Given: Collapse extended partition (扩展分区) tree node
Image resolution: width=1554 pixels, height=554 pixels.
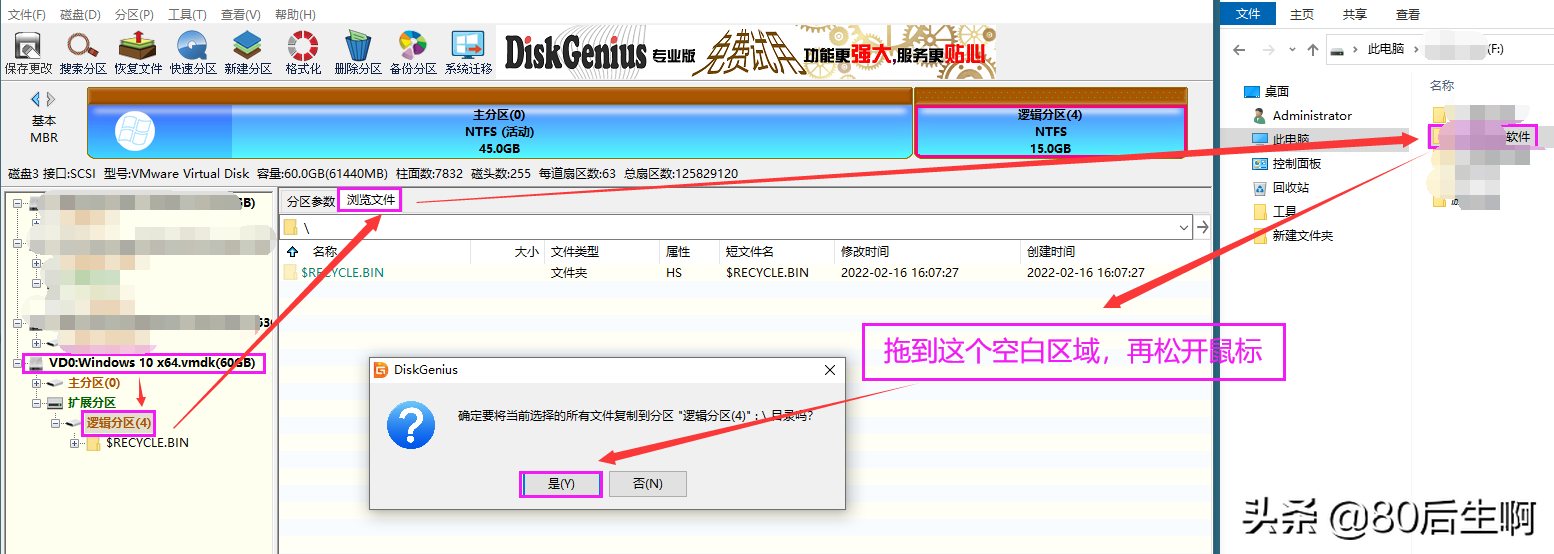Looking at the screenshot, I should (37, 403).
